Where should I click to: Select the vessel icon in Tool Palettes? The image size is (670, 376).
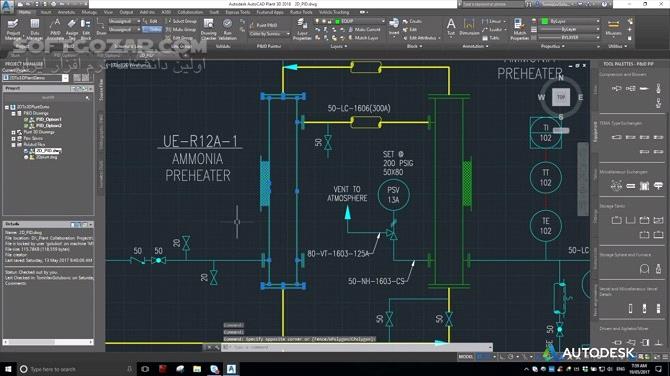pyautogui.click(x=630, y=308)
